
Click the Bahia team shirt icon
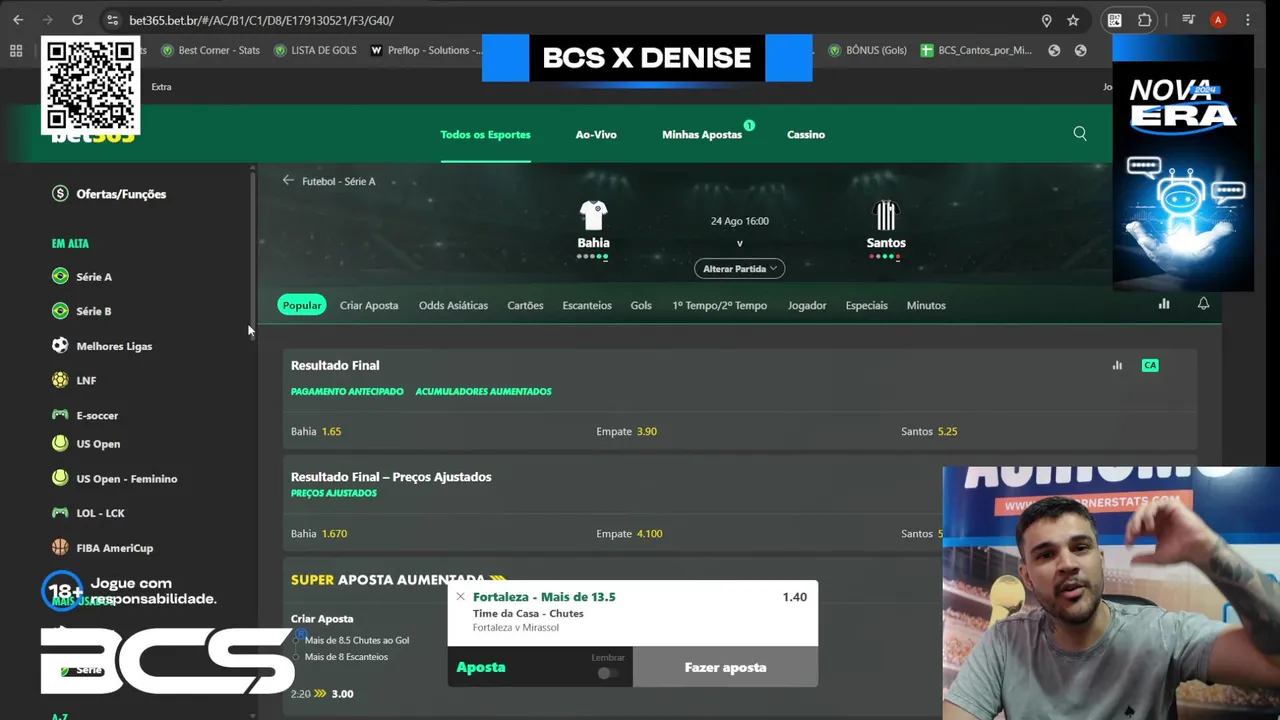click(x=593, y=215)
